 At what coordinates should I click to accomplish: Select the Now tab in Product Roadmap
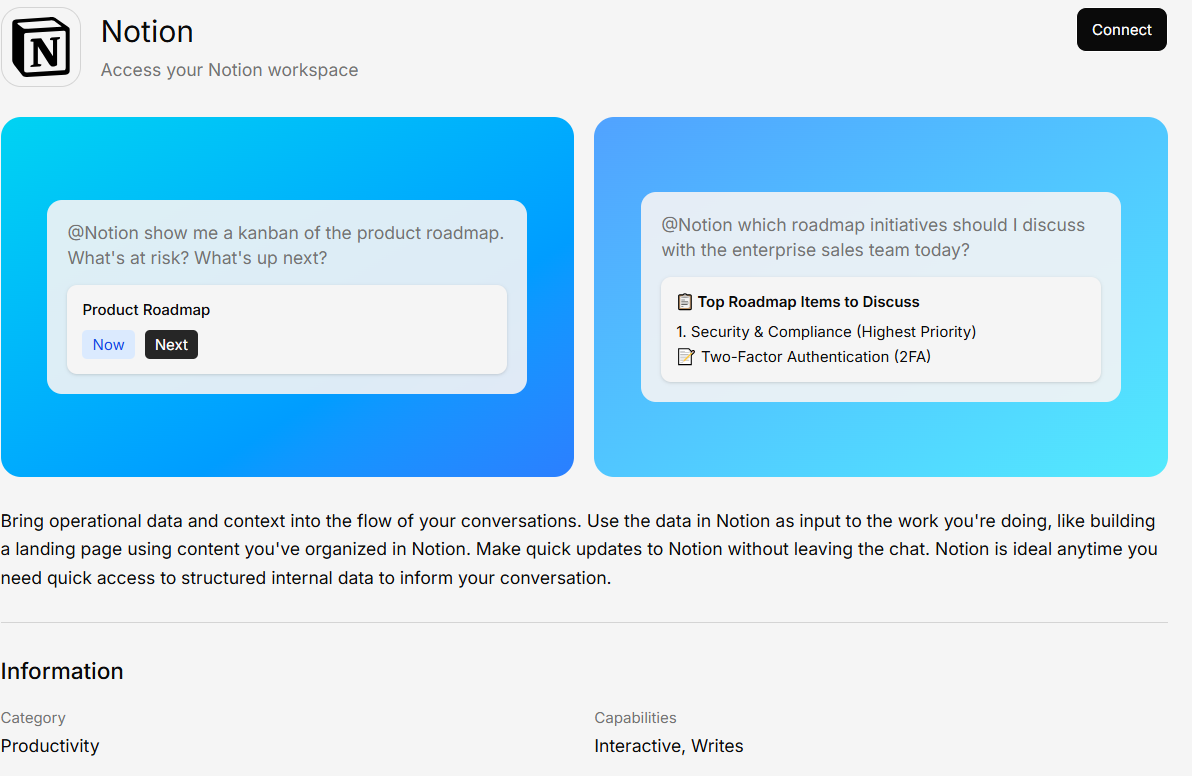click(x=108, y=345)
